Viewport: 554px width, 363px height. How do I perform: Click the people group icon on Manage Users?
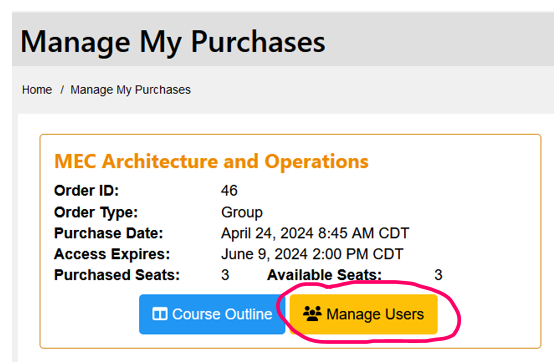pos(312,314)
